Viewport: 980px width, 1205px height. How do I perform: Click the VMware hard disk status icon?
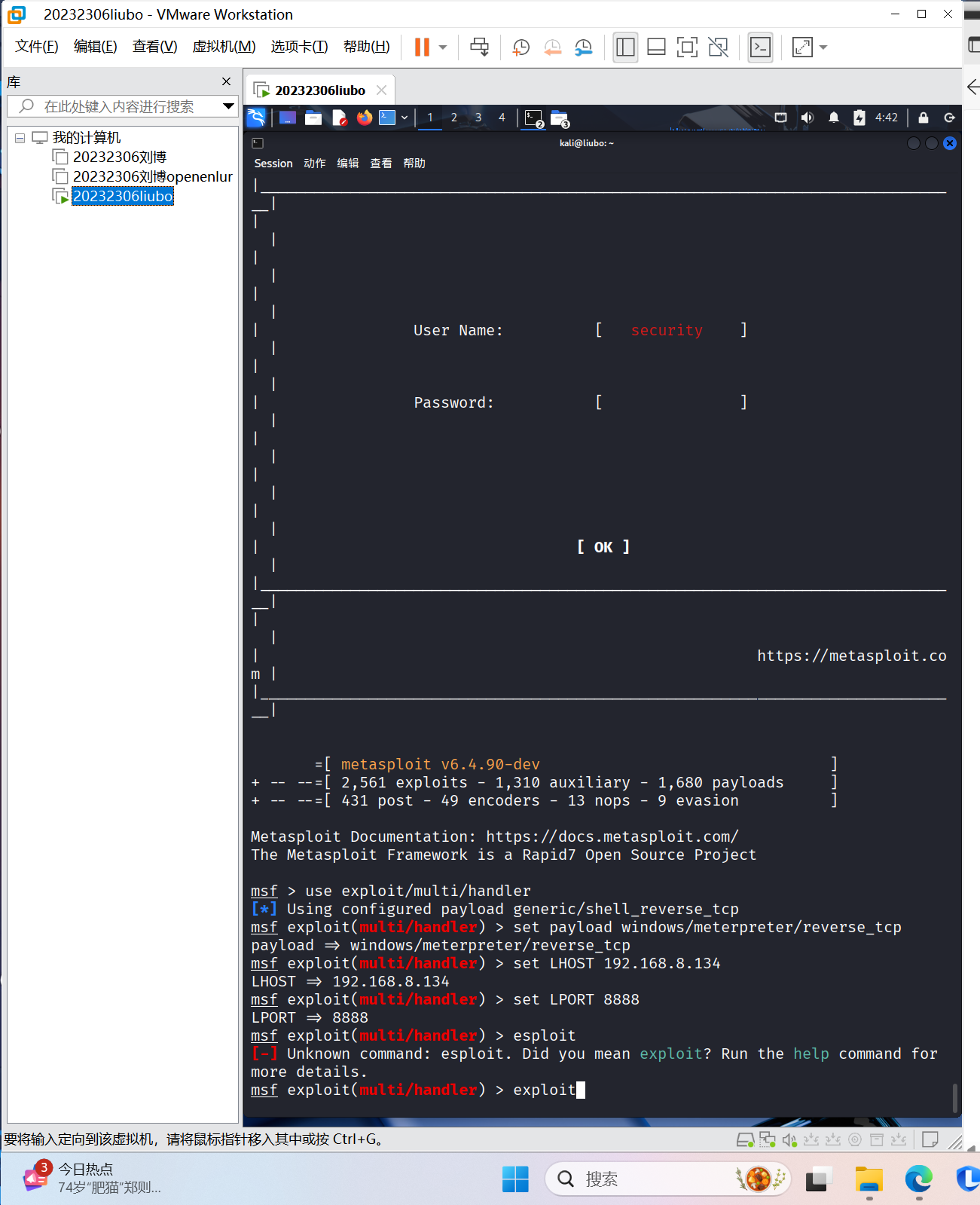[745, 1139]
